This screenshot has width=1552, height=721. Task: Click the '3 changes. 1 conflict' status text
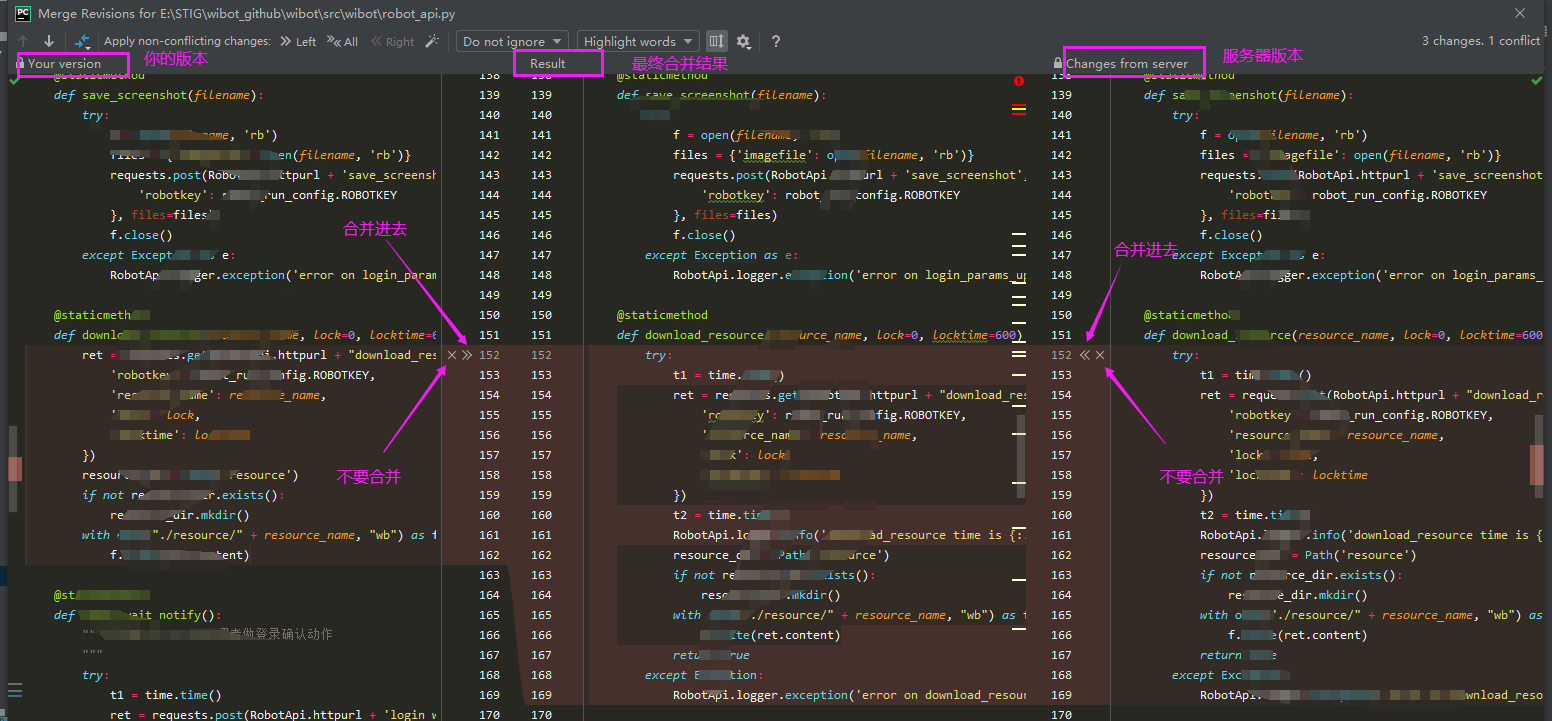pyautogui.click(x=1480, y=41)
